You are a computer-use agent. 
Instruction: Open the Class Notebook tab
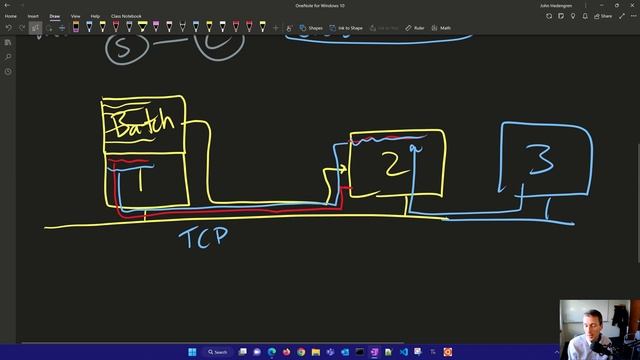[126, 16]
